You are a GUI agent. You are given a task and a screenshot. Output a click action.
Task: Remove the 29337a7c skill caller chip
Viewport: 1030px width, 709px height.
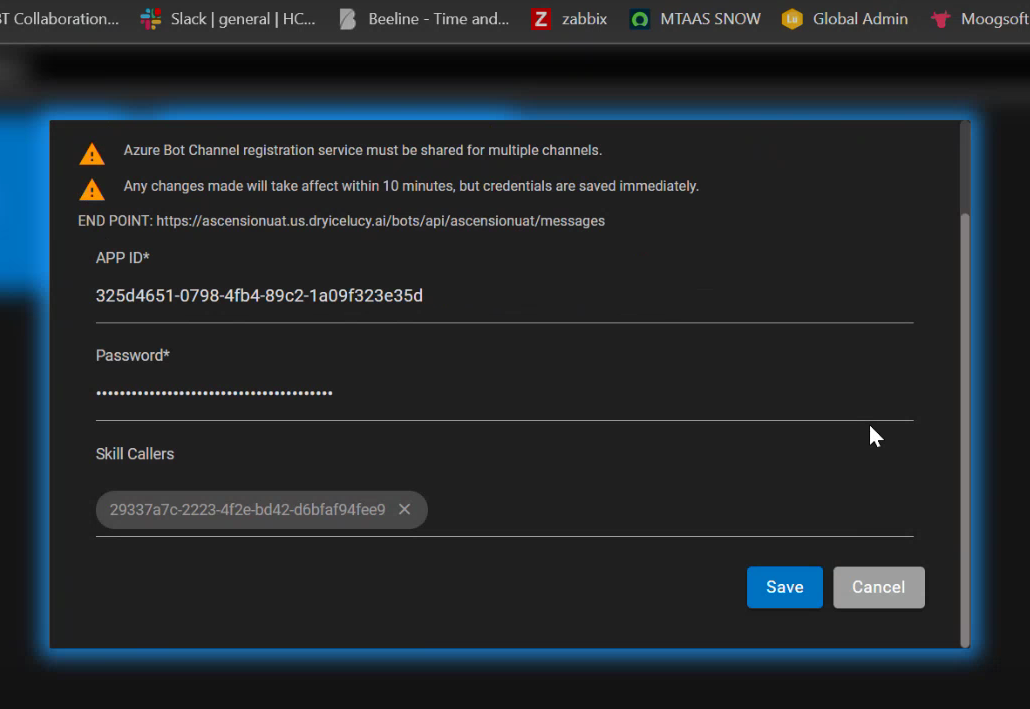(x=405, y=509)
